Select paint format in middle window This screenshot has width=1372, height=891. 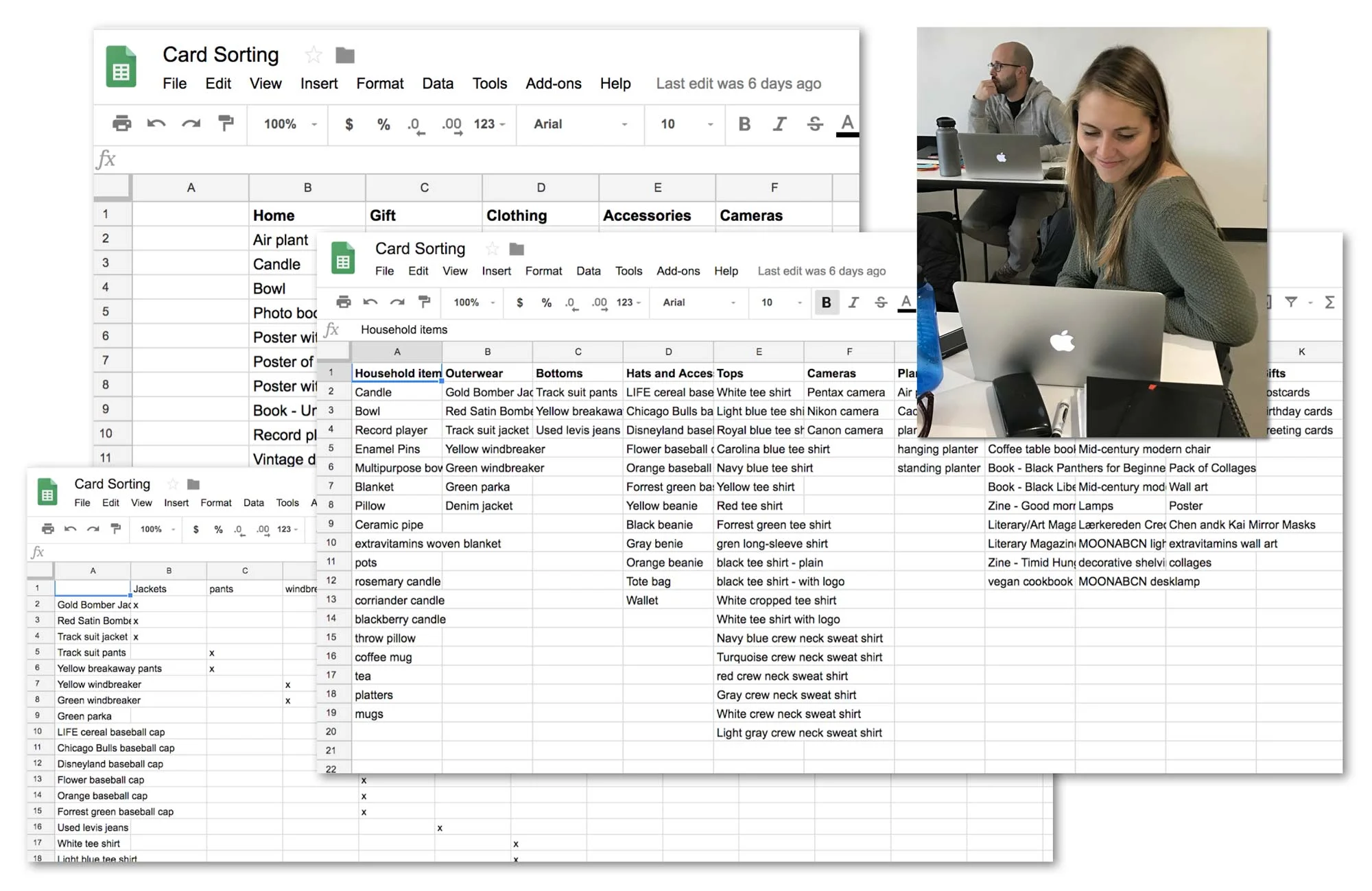[x=425, y=301]
